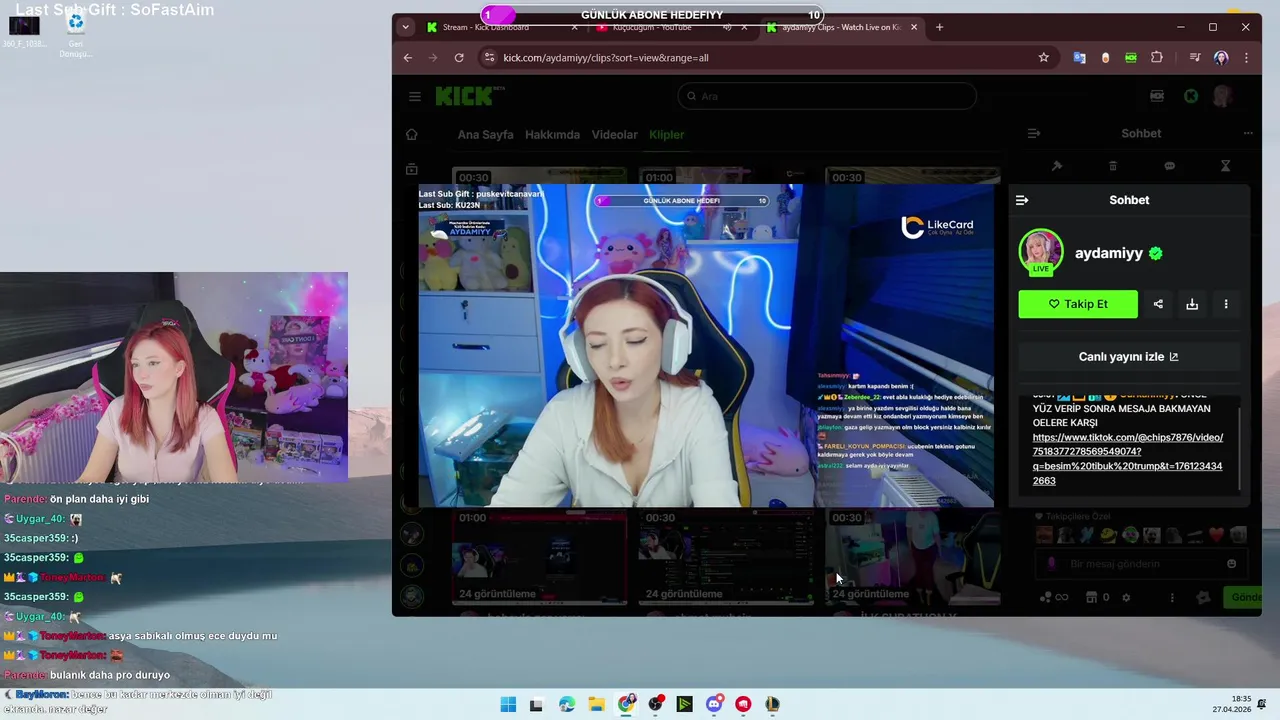The width and height of the screenshot is (1280, 720).
Task: Open Discord from the taskbar
Action: click(714, 704)
